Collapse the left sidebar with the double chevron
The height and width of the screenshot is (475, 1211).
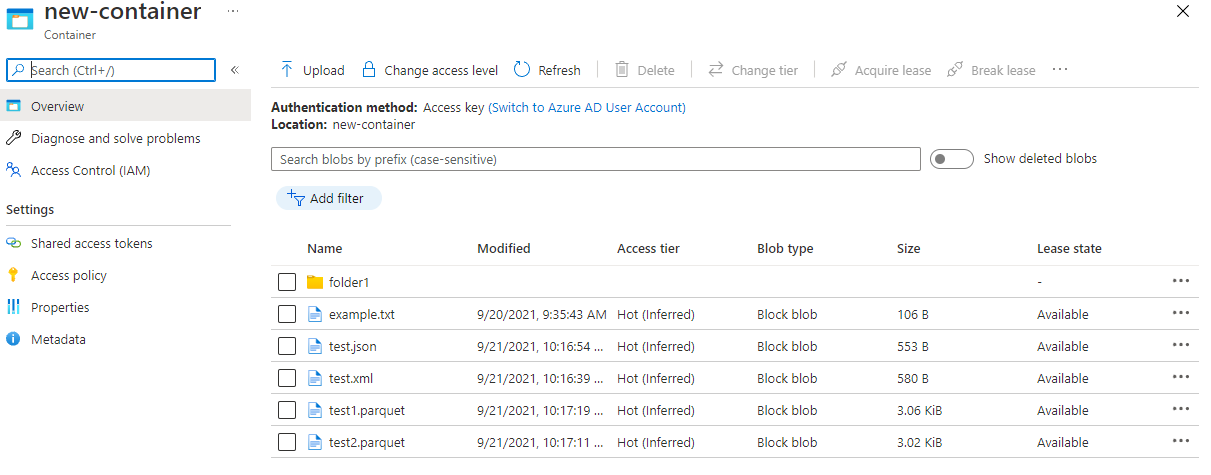[235, 70]
